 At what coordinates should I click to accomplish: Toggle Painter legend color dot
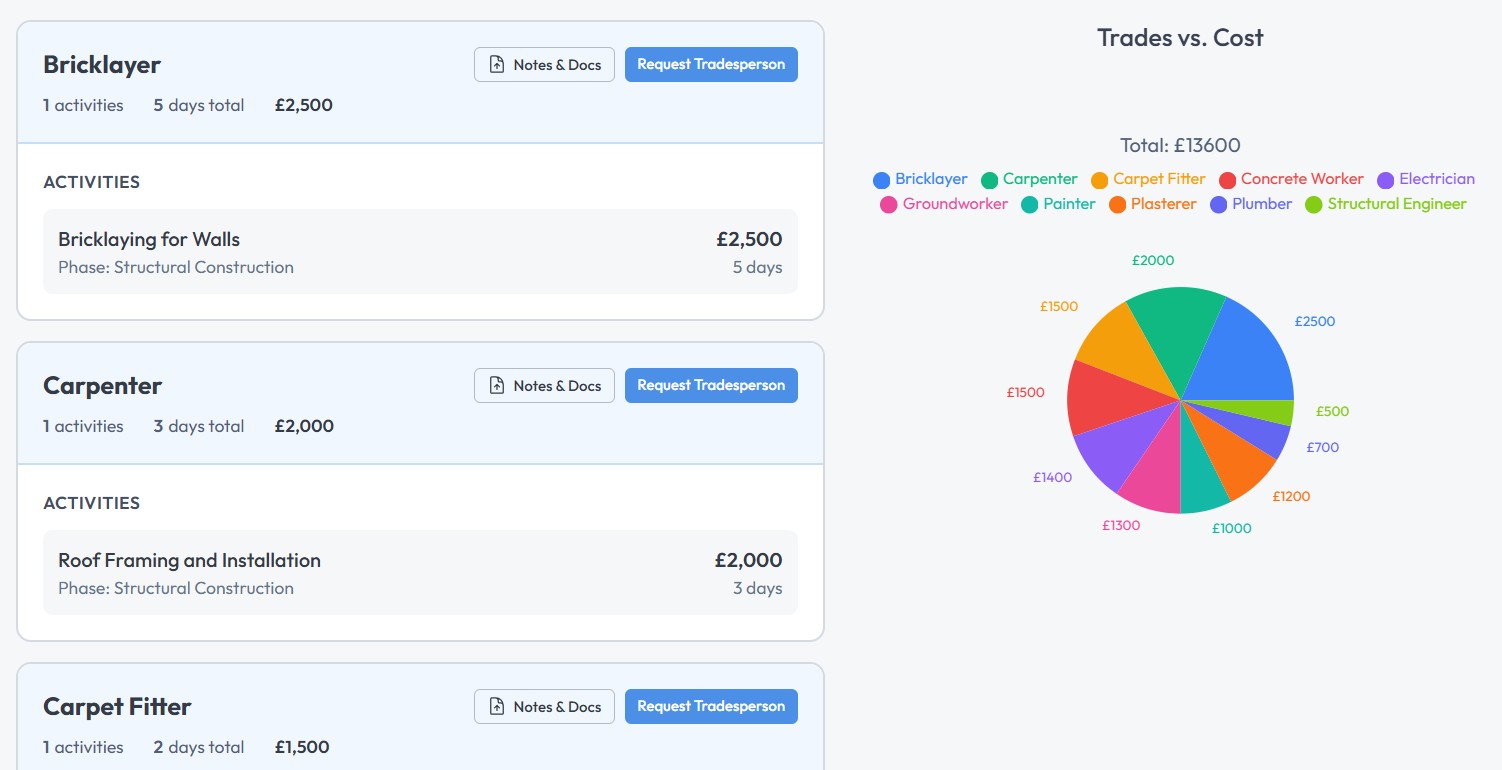1029,205
